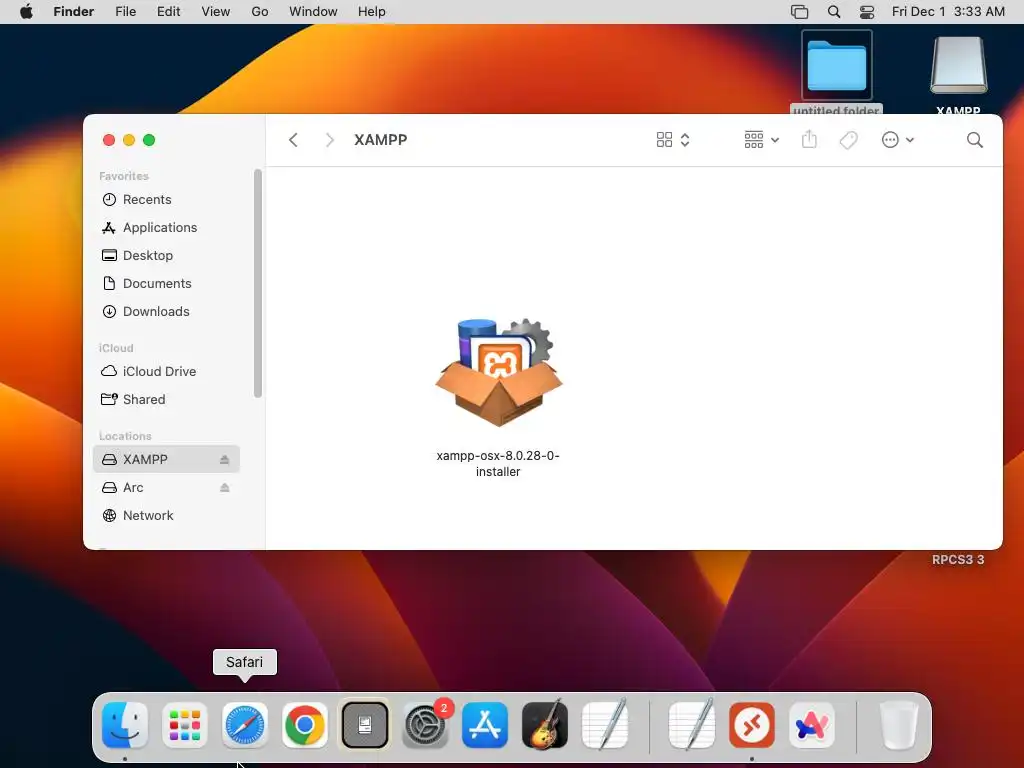Open Launchpad from the Dock

click(x=185, y=725)
